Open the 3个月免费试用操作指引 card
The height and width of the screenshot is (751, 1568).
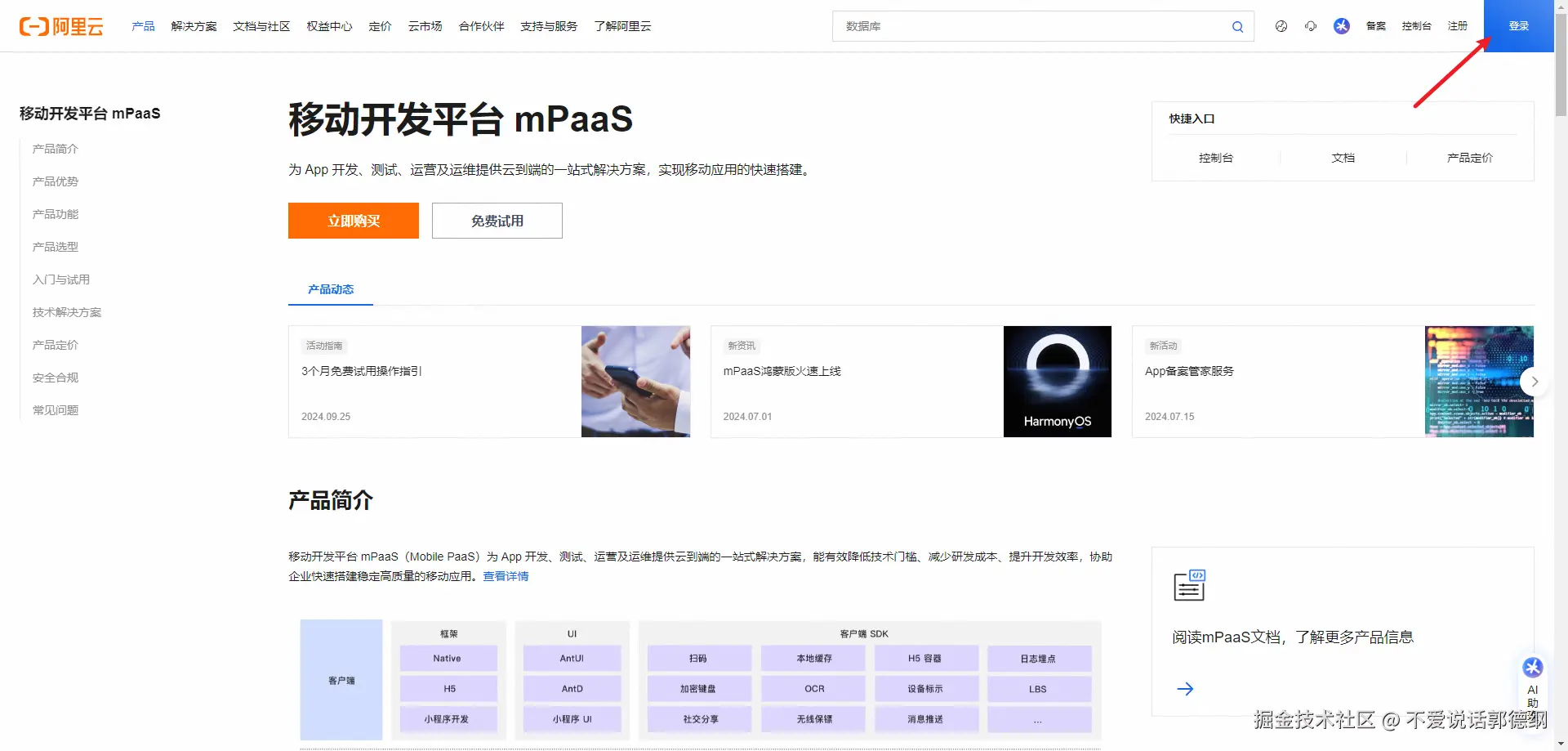pos(489,382)
